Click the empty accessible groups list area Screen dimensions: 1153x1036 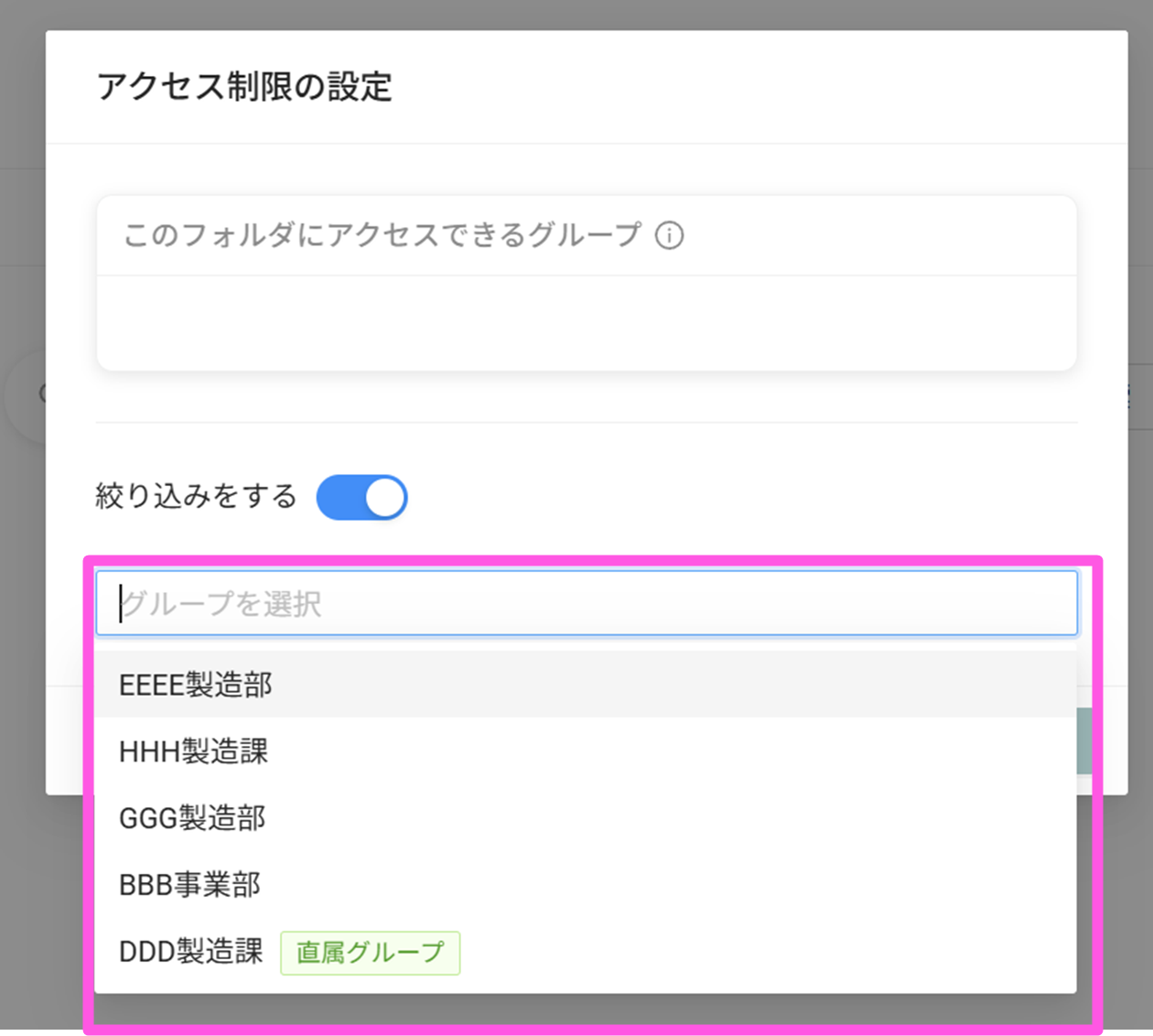(586, 323)
